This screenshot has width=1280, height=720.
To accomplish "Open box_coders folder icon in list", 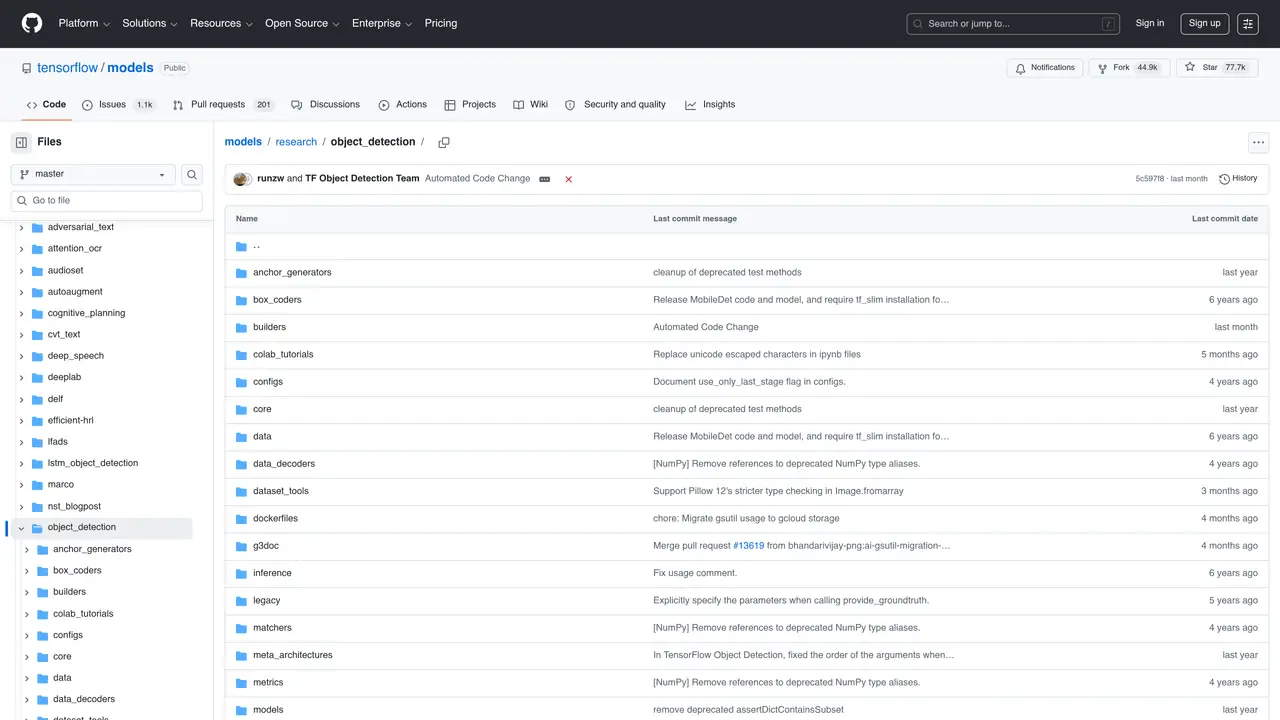I will (241, 300).
